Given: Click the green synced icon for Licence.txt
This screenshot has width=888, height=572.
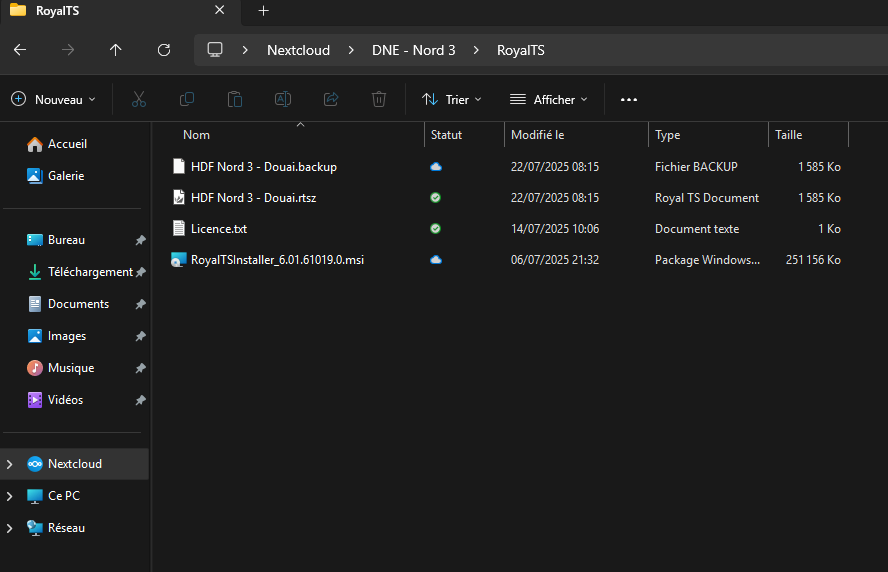Looking at the screenshot, I should click(436, 229).
